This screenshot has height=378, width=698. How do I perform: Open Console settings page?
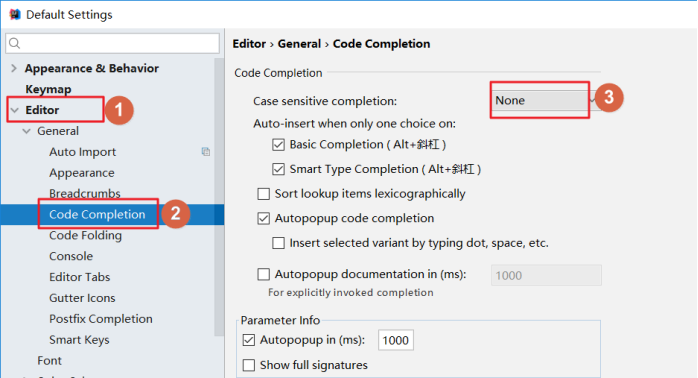(x=71, y=256)
